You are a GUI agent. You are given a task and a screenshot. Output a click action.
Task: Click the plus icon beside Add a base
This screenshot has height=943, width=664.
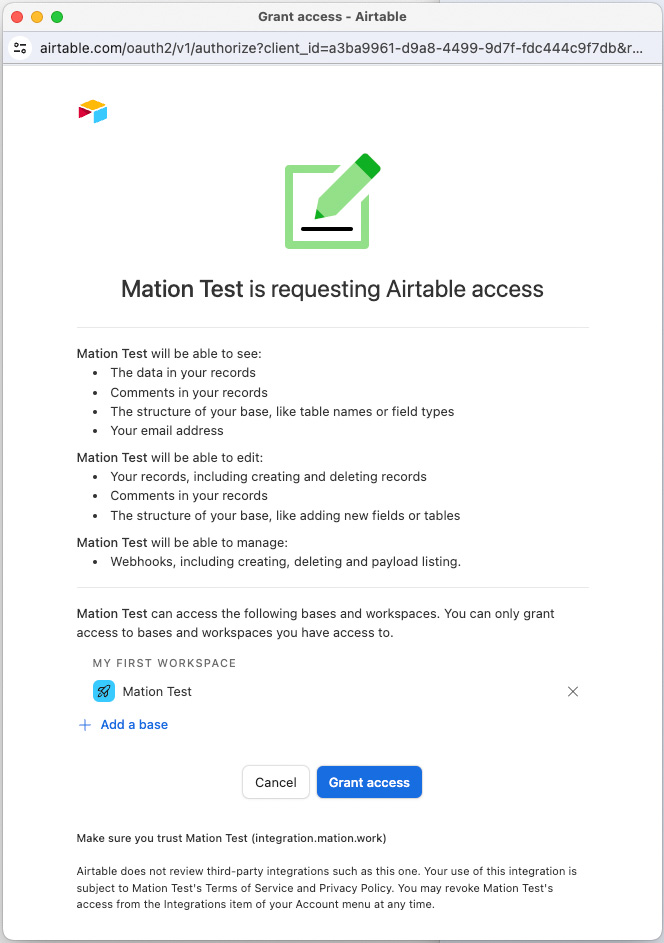point(85,725)
